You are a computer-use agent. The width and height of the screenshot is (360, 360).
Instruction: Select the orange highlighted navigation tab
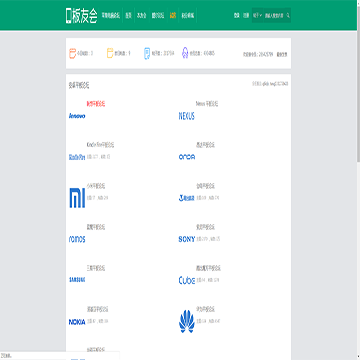(173, 15)
